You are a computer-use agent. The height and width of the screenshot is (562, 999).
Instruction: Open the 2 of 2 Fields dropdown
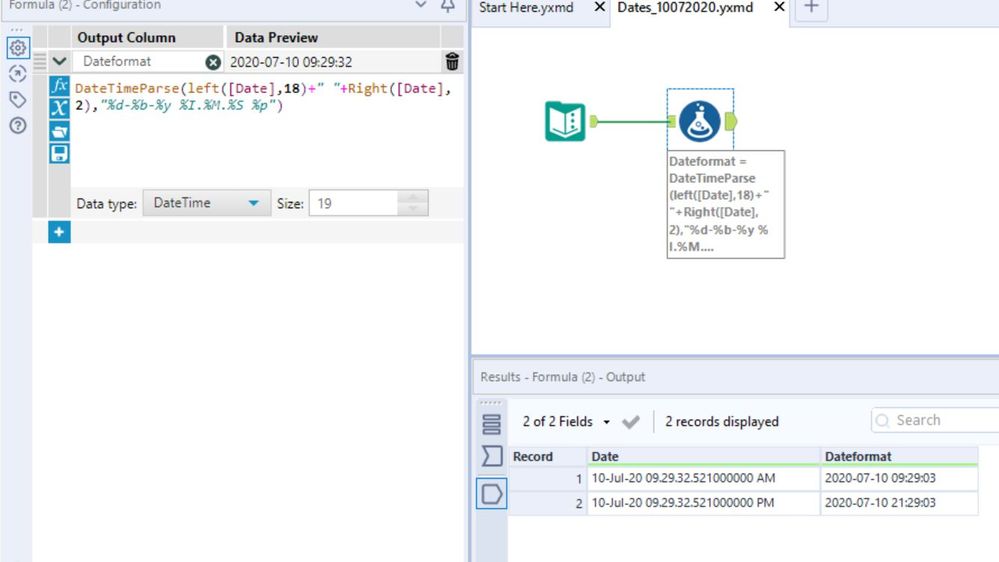(566, 422)
